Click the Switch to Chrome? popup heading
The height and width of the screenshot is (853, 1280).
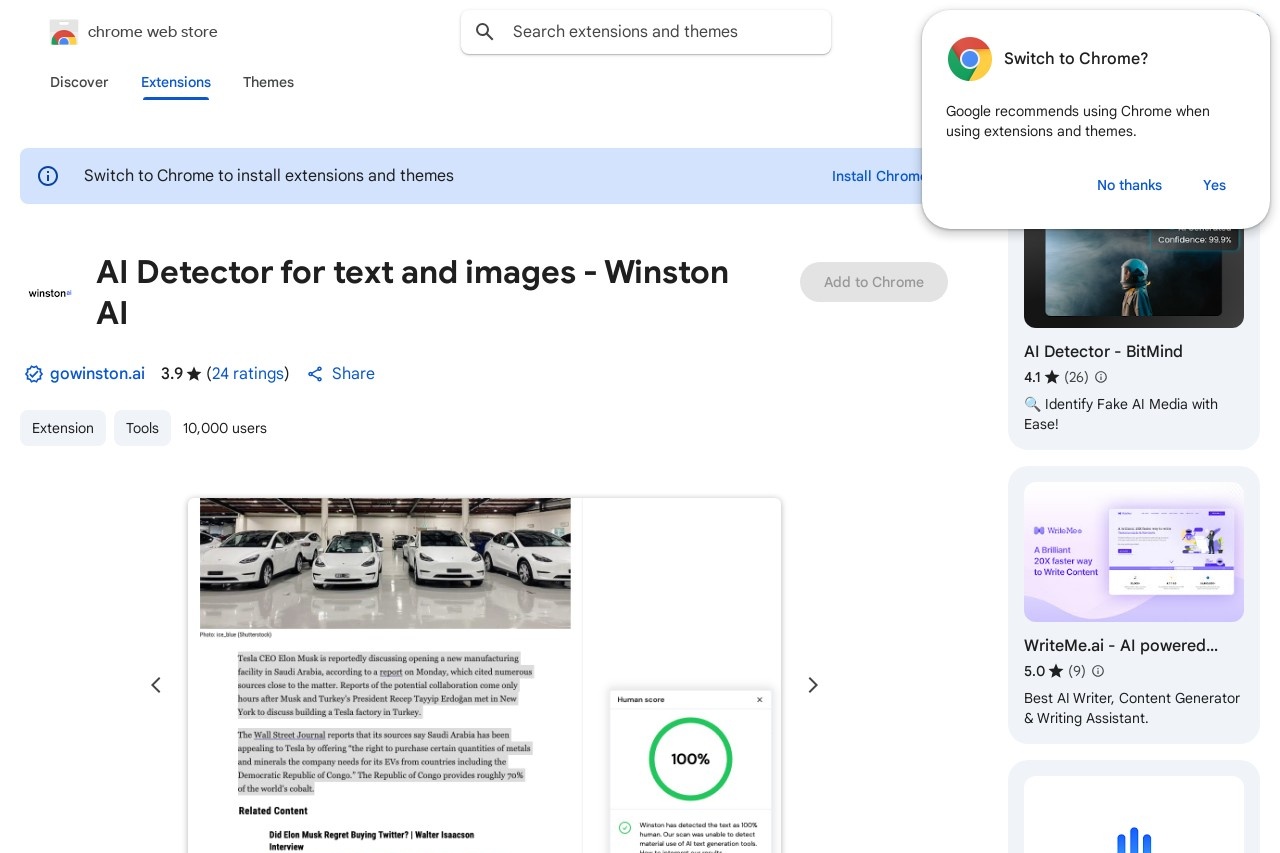(x=1076, y=59)
